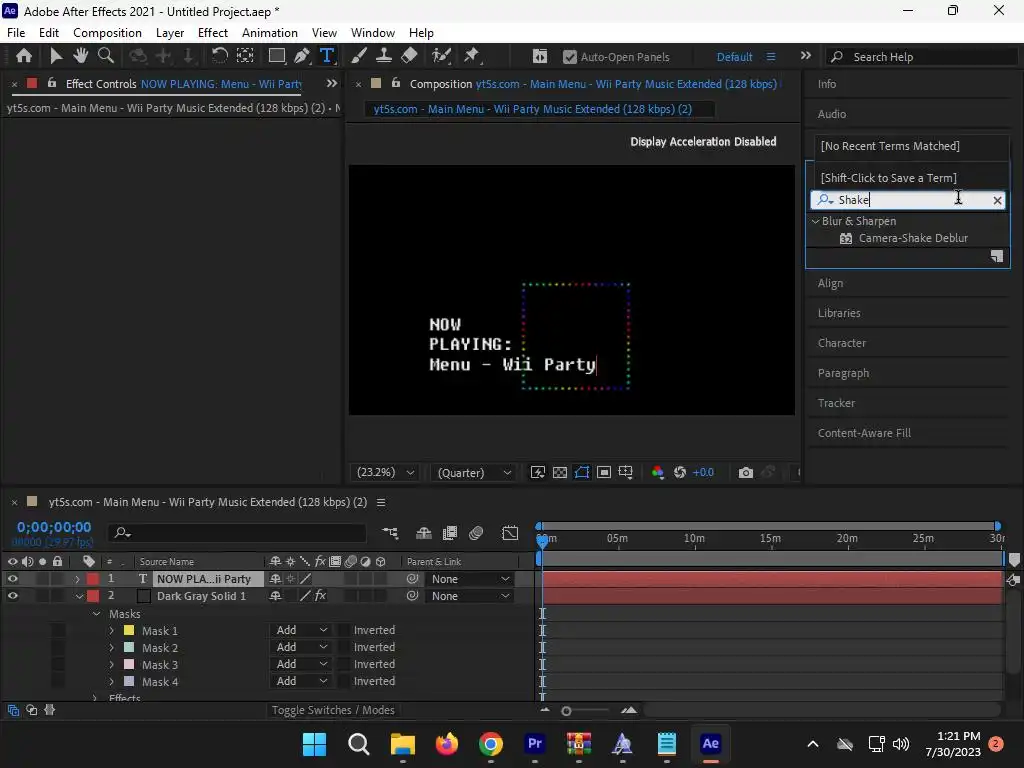Screen dimensions: 1024x768
Task: Select the Rotation tool
Action: pos(219,56)
